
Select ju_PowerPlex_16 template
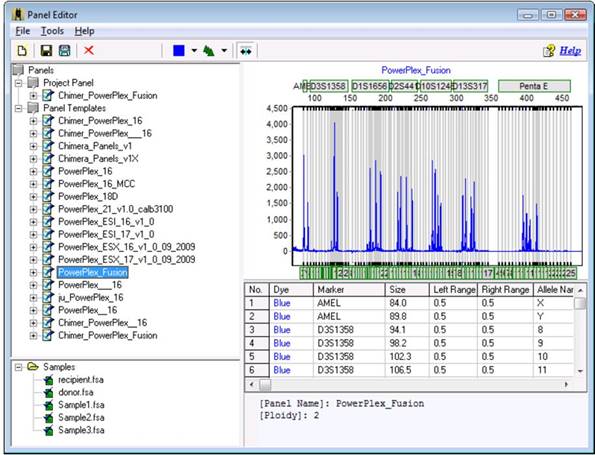coord(90,298)
